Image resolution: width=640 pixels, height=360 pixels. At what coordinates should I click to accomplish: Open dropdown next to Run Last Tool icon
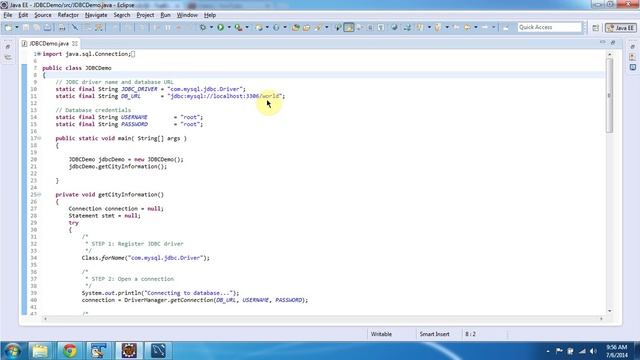[x=247, y=27]
